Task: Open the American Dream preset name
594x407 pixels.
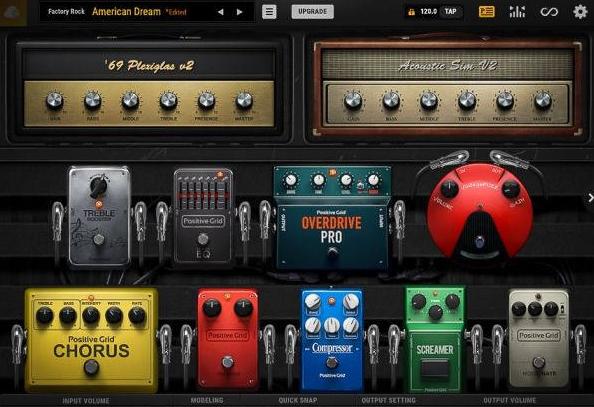Action: pyautogui.click(x=126, y=12)
